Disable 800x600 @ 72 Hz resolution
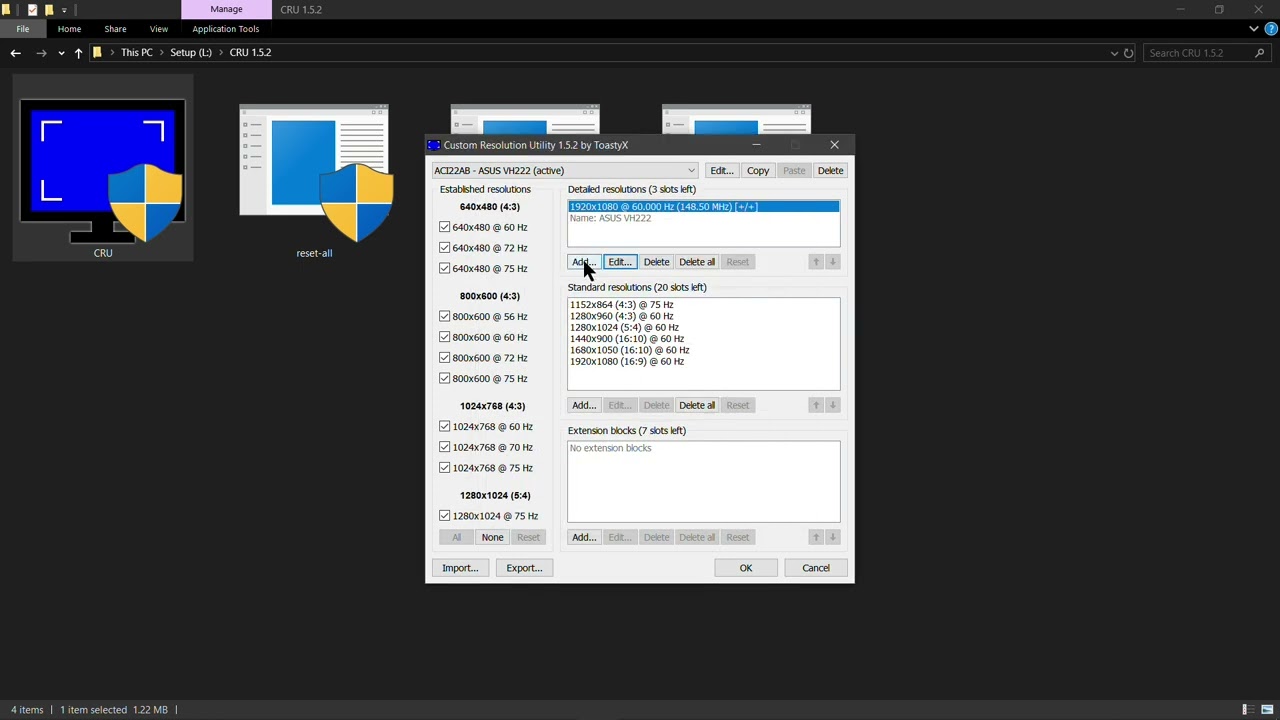Image resolution: width=1280 pixels, height=720 pixels. pyautogui.click(x=445, y=358)
